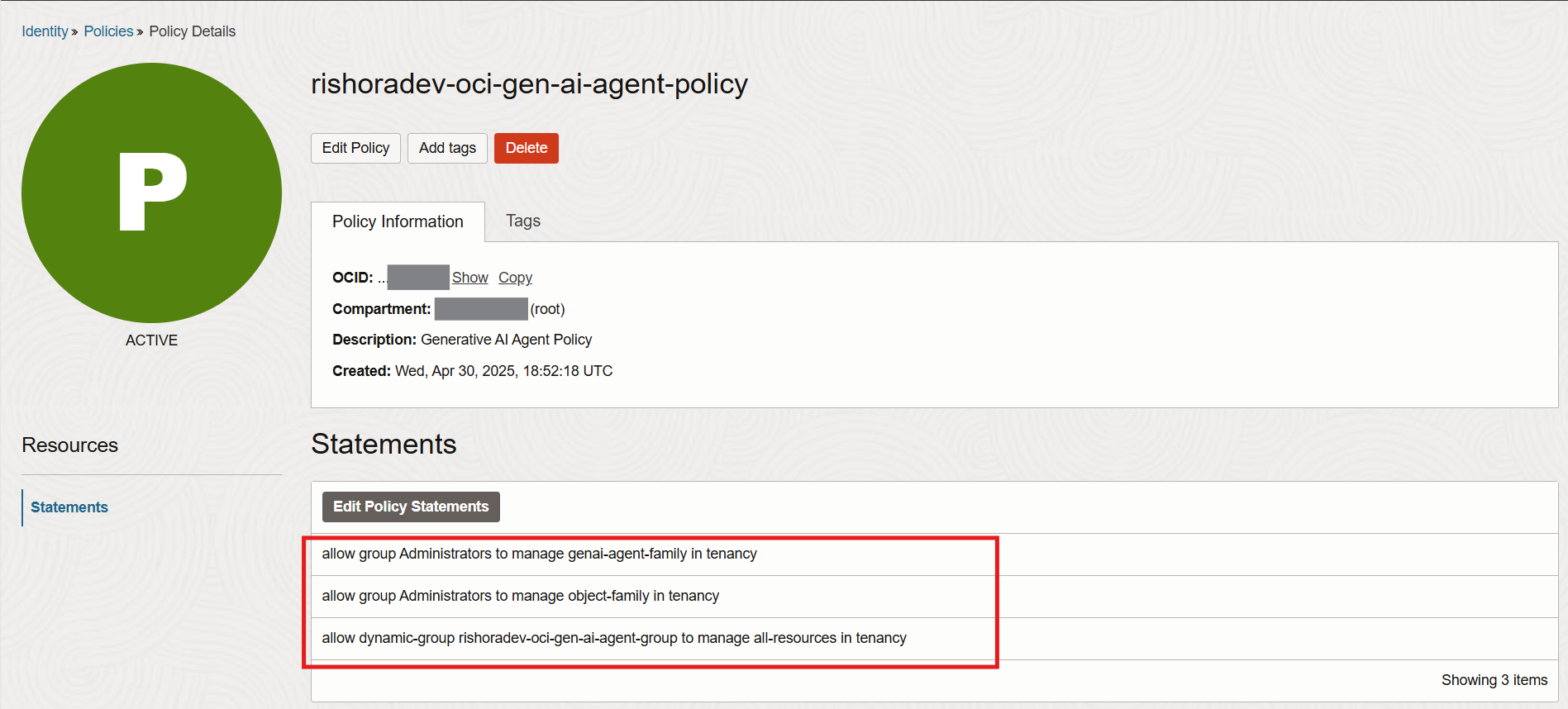Image resolution: width=1568 pixels, height=709 pixels.
Task: Show the full OCID value
Action: pyautogui.click(x=469, y=277)
